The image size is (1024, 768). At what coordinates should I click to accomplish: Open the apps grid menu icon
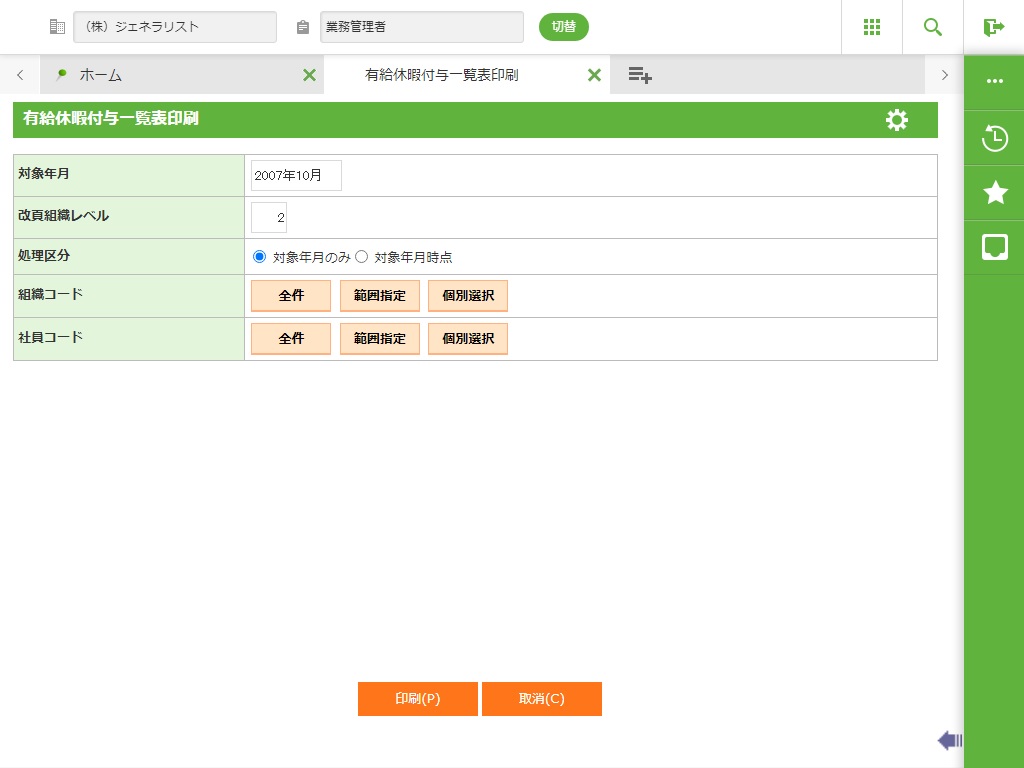click(871, 27)
